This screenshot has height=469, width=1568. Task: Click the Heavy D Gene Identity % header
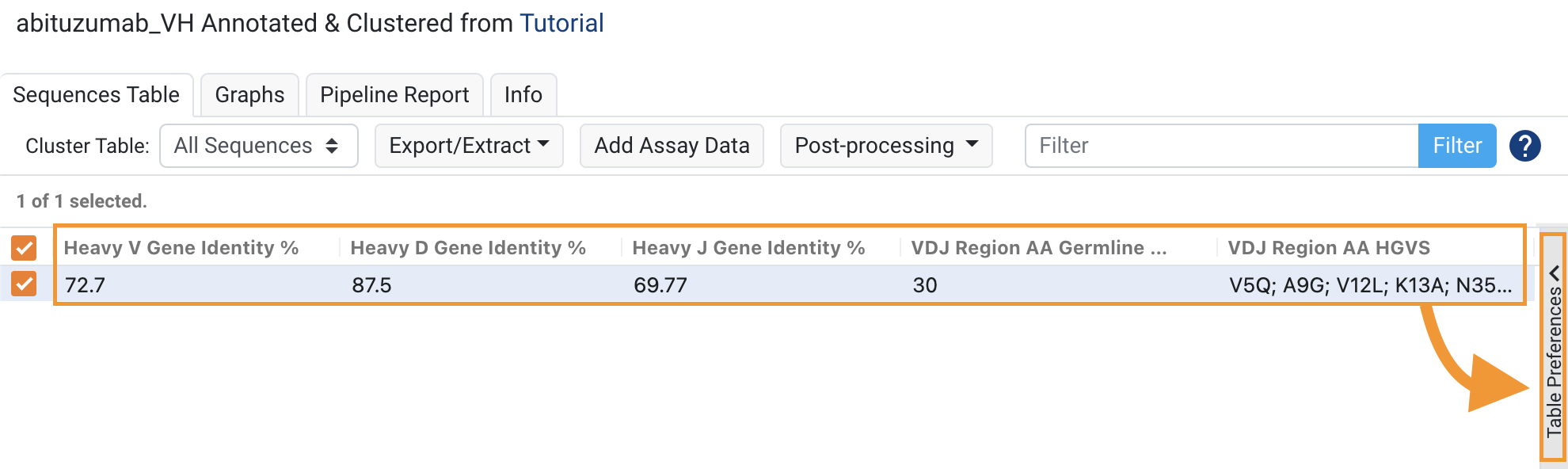tap(468, 248)
